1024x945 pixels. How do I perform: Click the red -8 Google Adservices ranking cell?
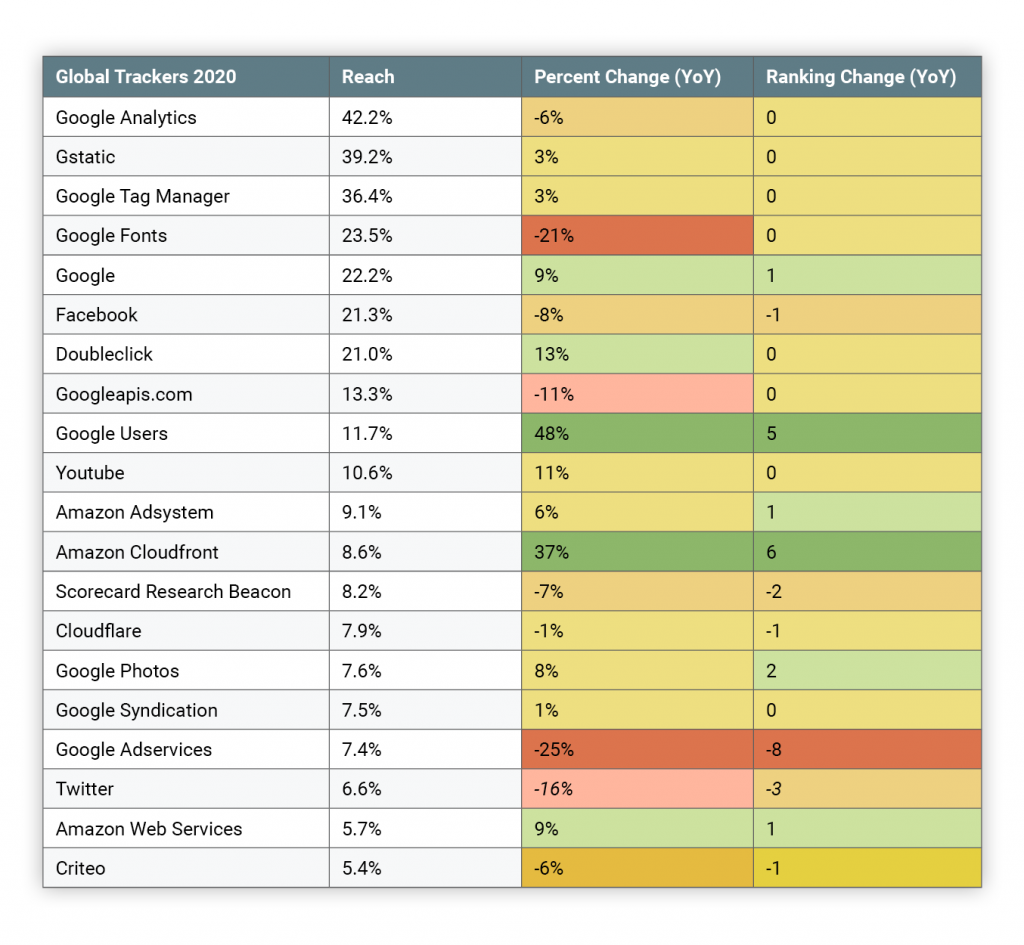click(867, 749)
